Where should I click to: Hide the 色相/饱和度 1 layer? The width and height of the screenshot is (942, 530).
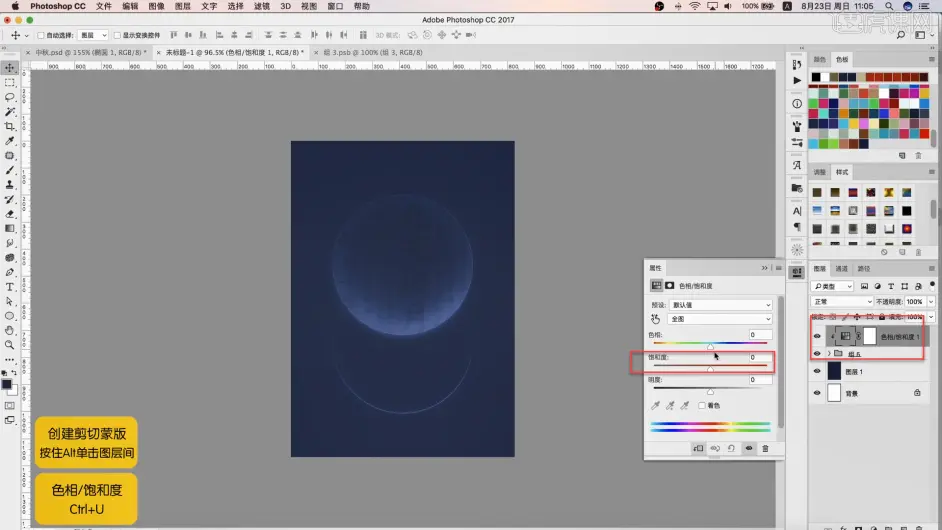click(x=817, y=337)
